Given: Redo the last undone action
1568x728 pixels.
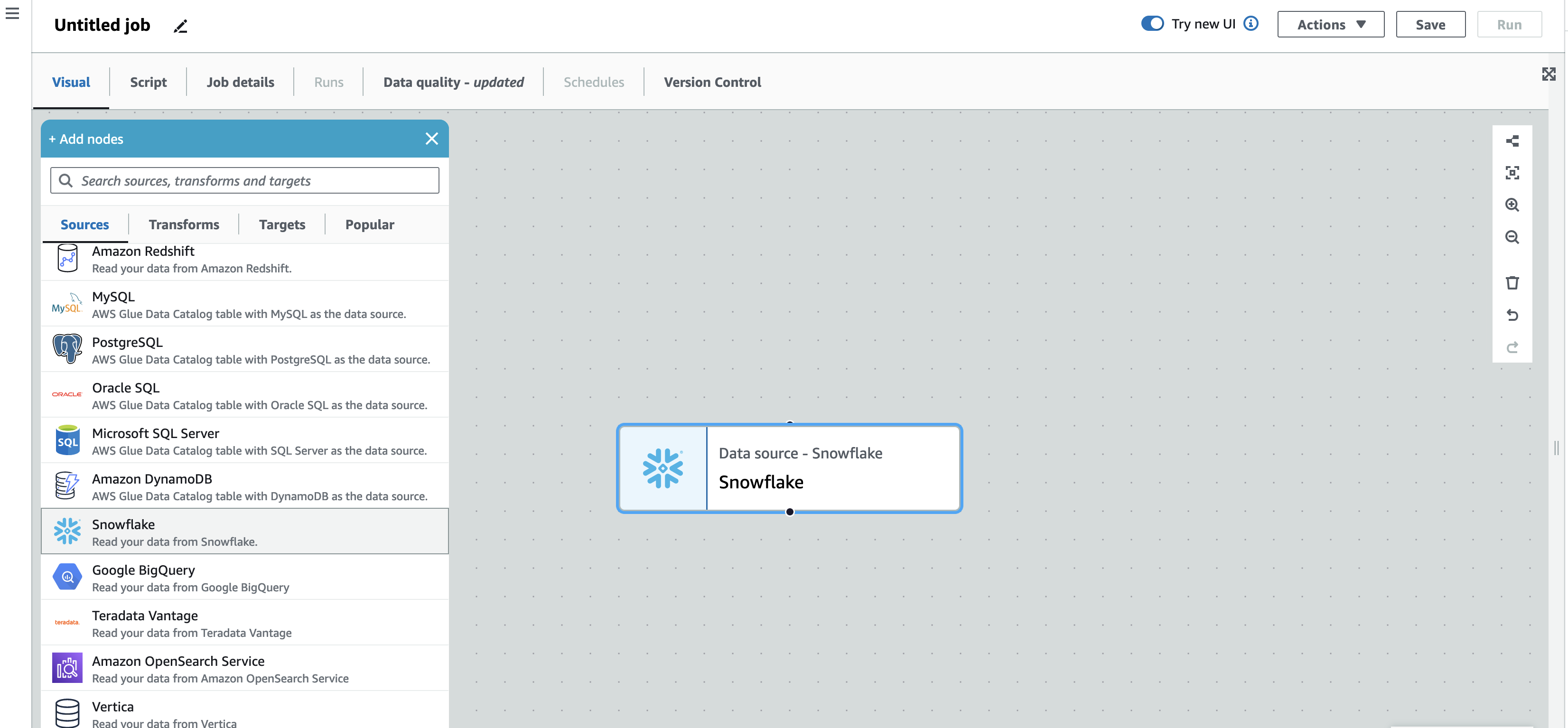Looking at the screenshot, I should pos(1513,347).
